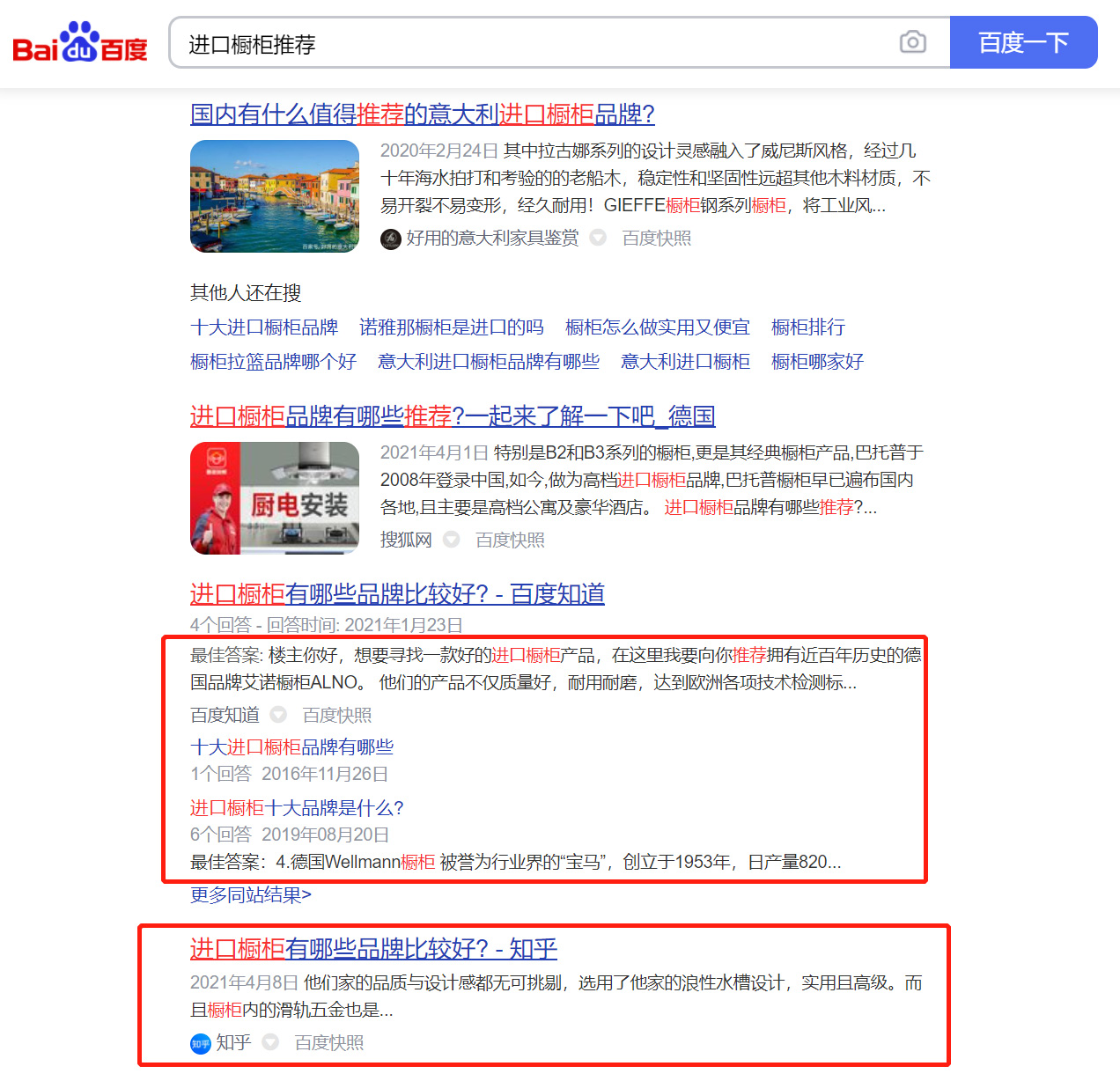Screen dimensions: 1120x1081
Task: Search related term 意大利进口橱柜品牌有哪些
Action: [x=489, y=362]
